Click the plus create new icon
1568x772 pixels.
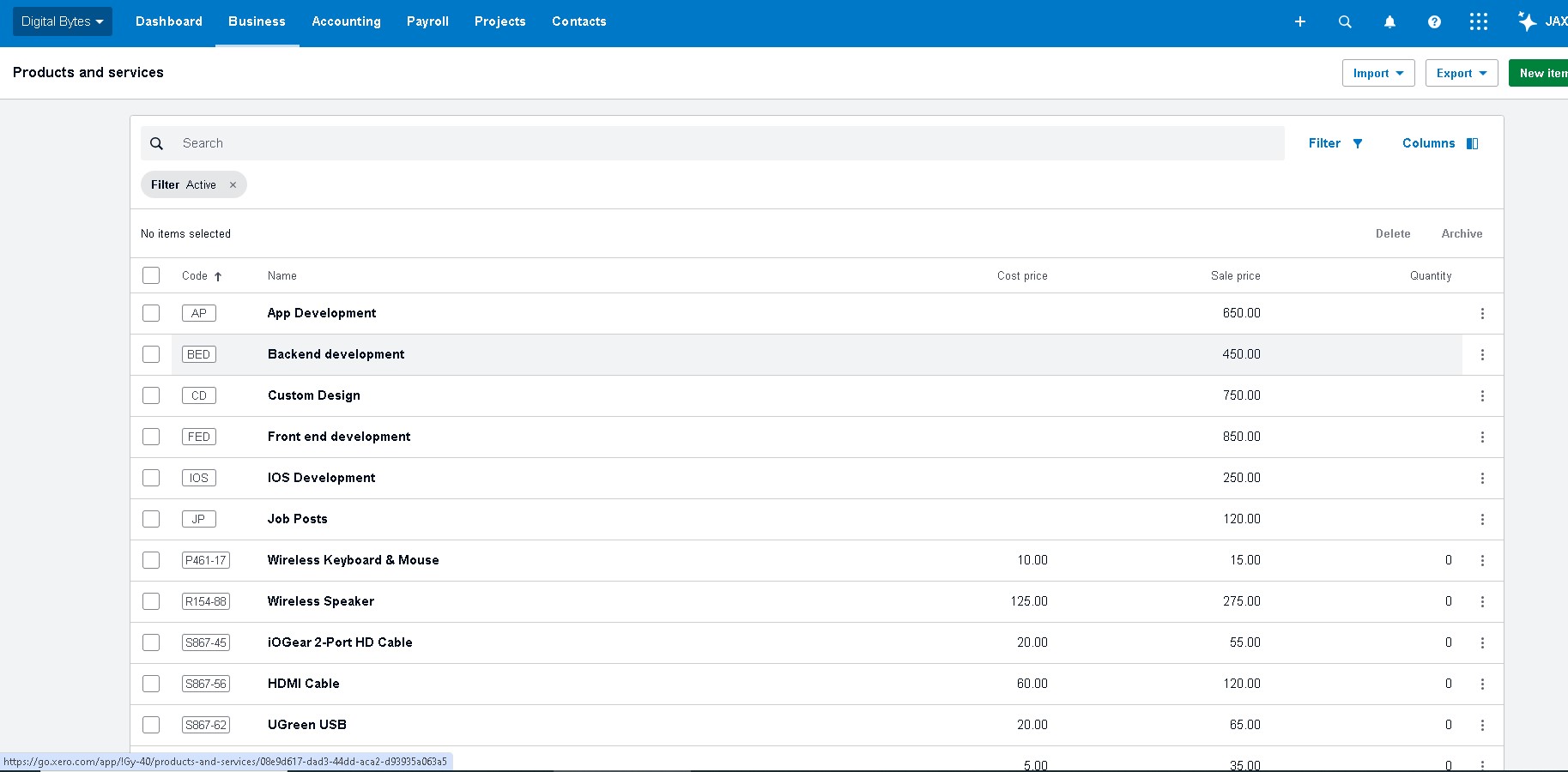pos(1300,21)
